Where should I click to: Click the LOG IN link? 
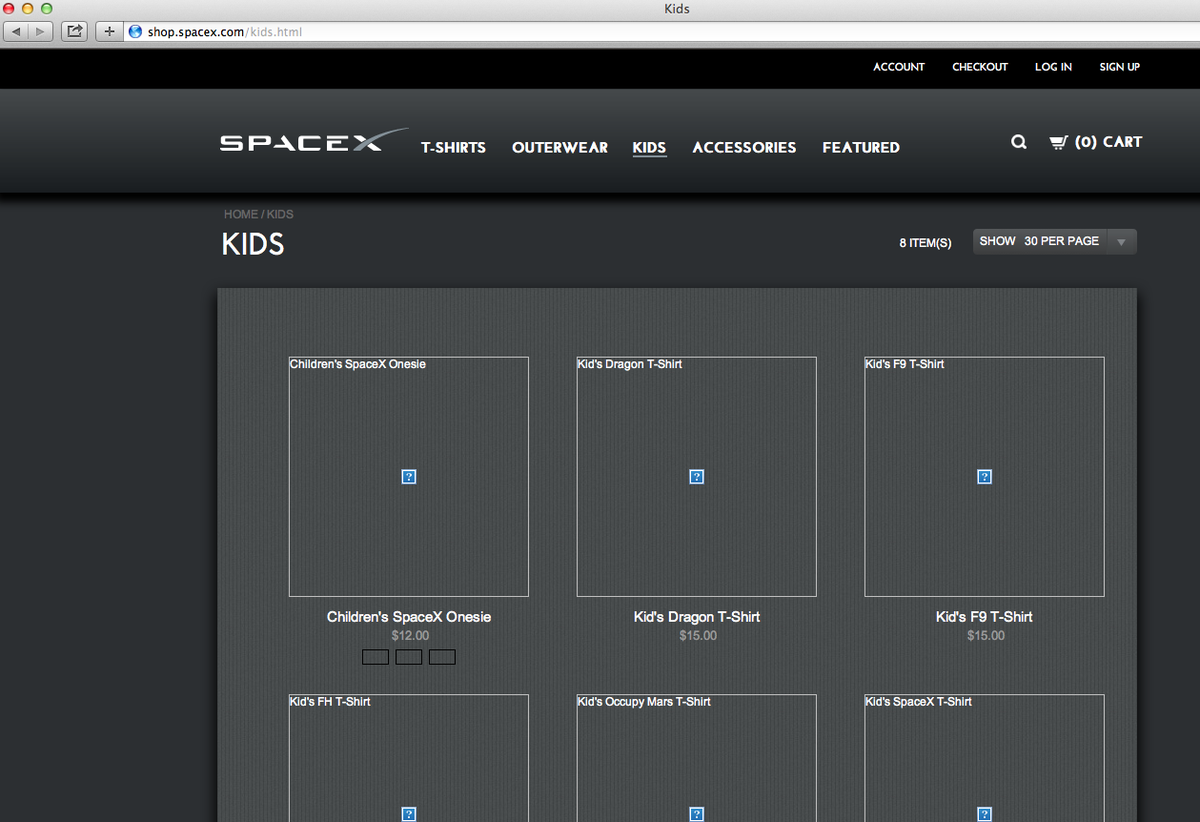(x=1053, y=67)
